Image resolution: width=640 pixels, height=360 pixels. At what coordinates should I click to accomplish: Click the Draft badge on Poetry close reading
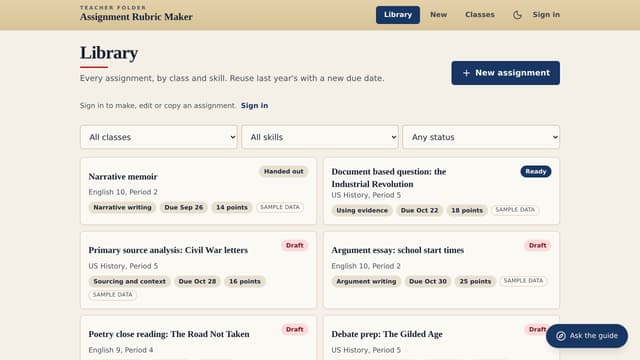pos(294,329)
